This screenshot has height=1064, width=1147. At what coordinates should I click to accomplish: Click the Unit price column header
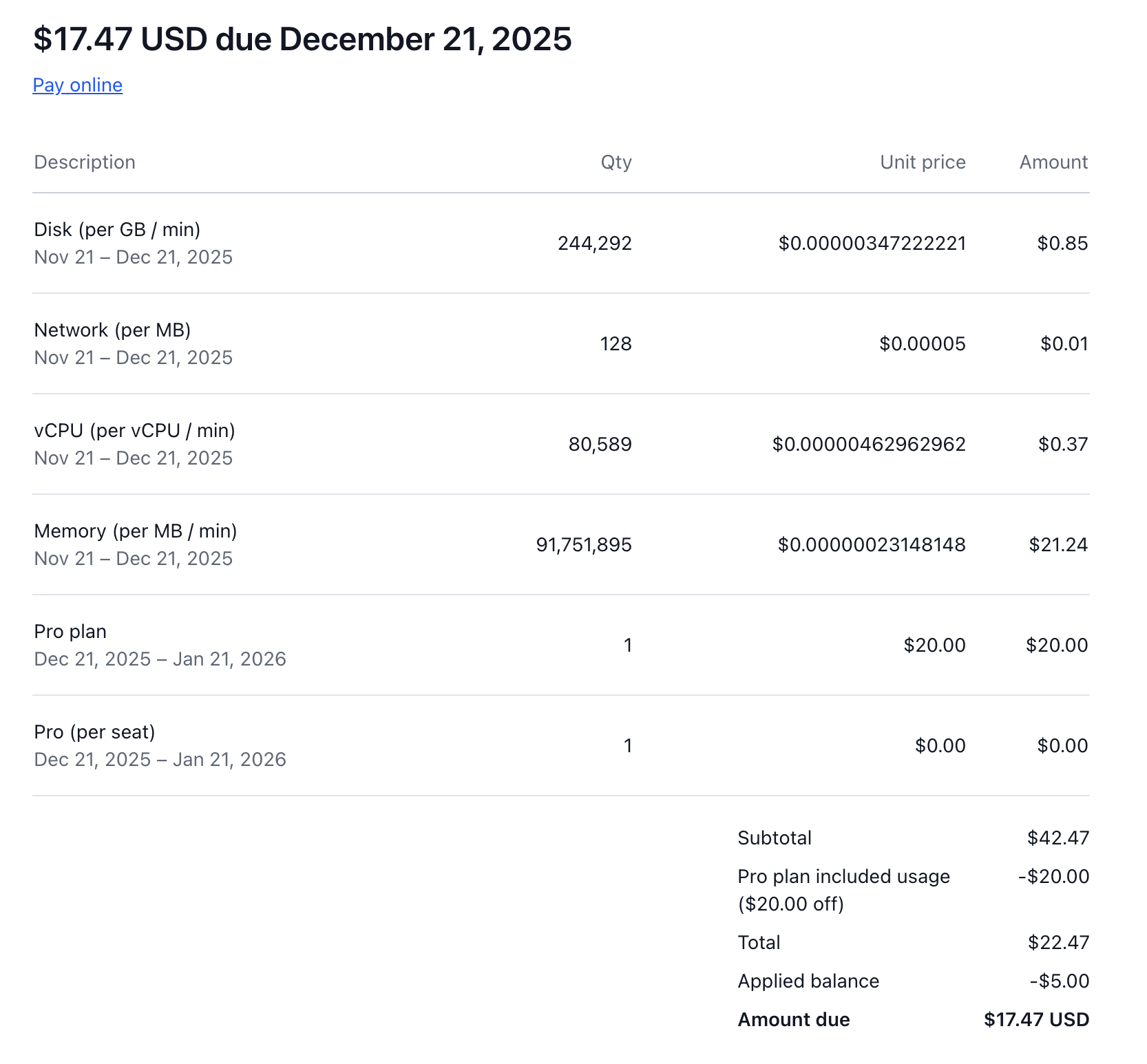[923, 162]
